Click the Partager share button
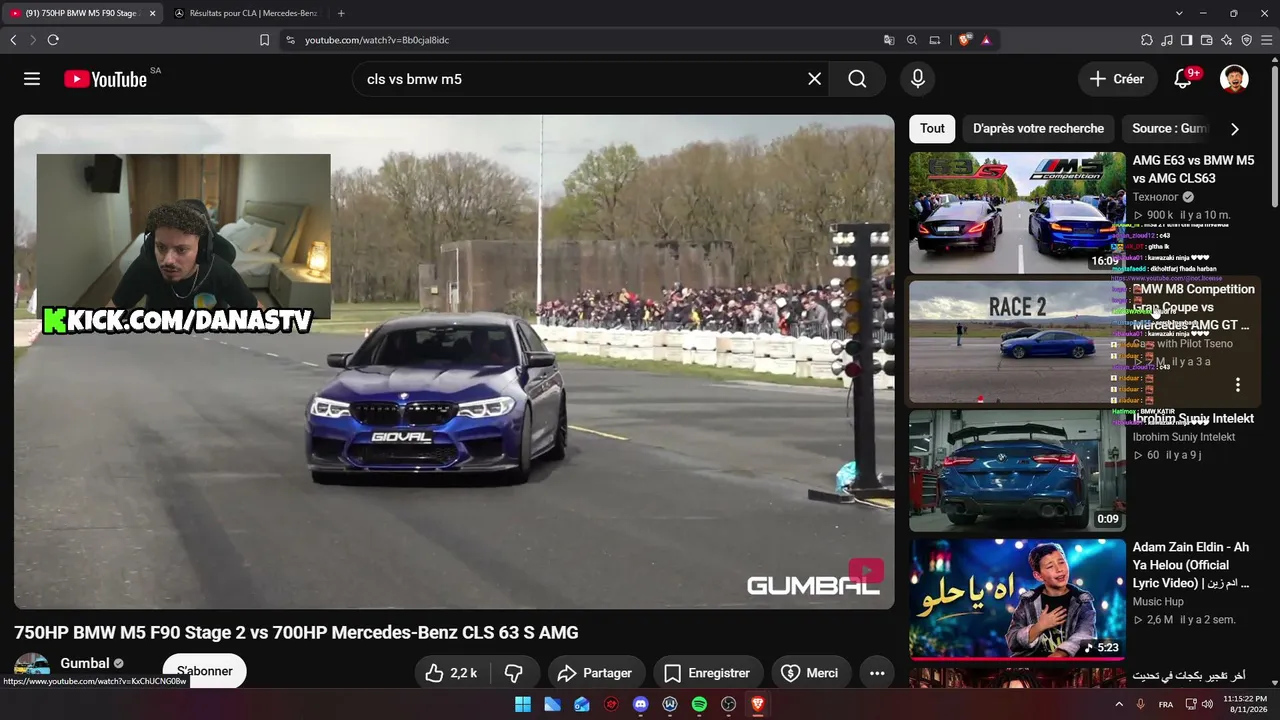The image size is (1280, 720). tap(595, 673)
